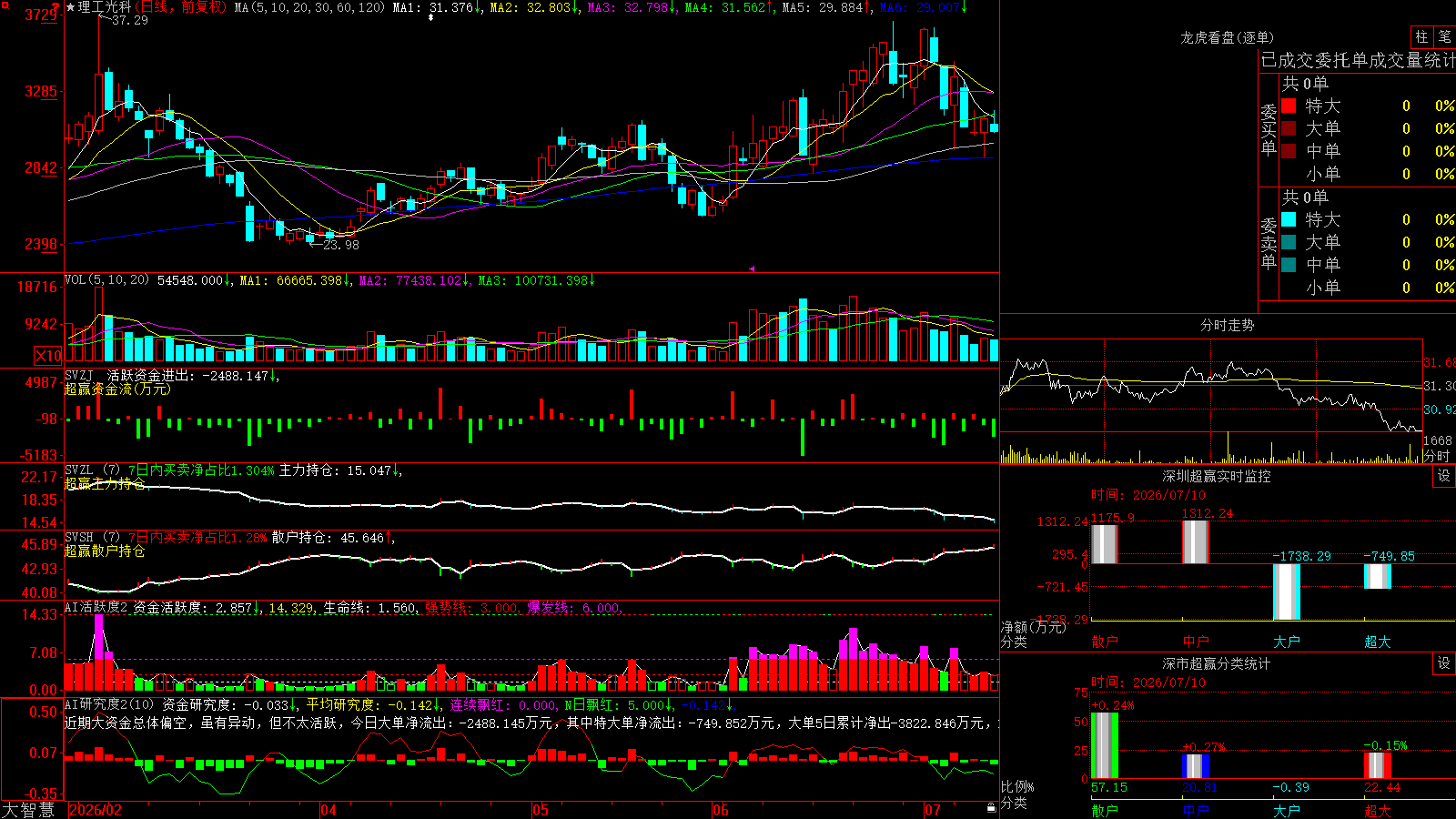Image resolution: width=1456 pixels, height=819 pixels.
Task: Select the 05 month marker on timeline
Action: pos(541,810)
